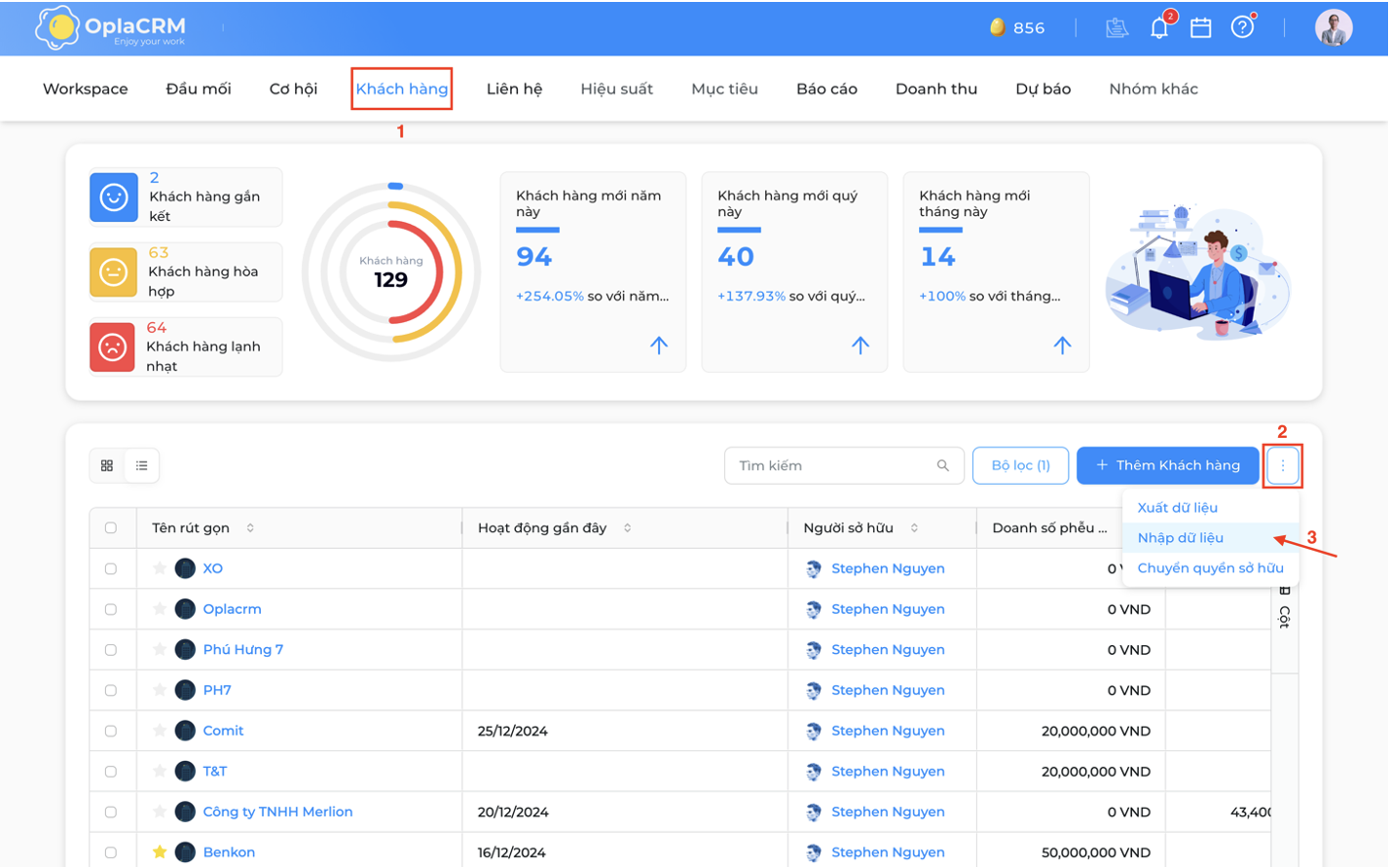Open Stephen Nguyen owner link in XO row

click(888, 568)
